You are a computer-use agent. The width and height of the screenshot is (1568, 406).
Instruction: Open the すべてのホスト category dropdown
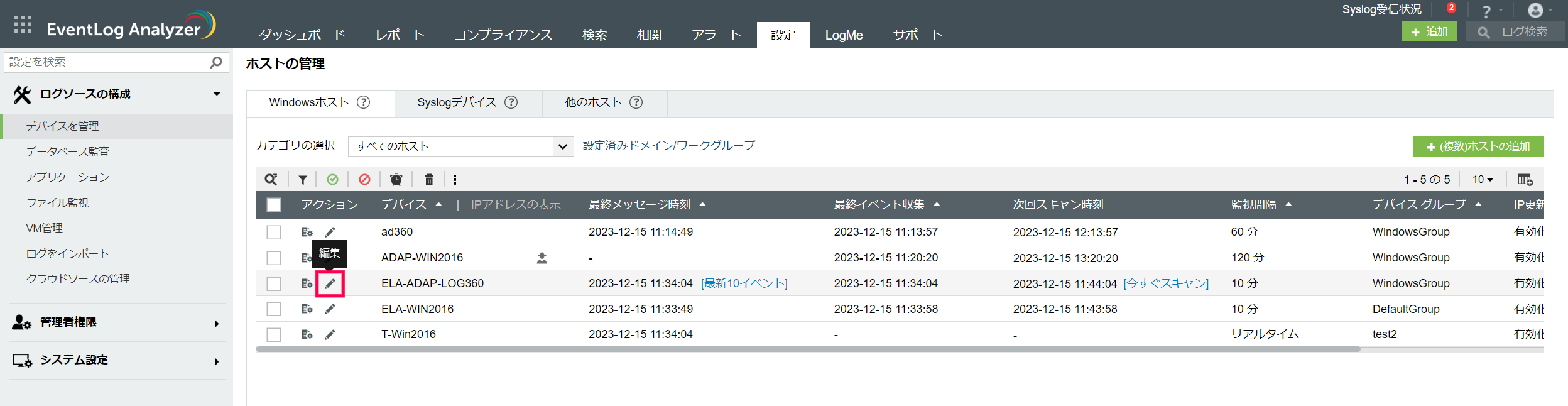point(460,146)
